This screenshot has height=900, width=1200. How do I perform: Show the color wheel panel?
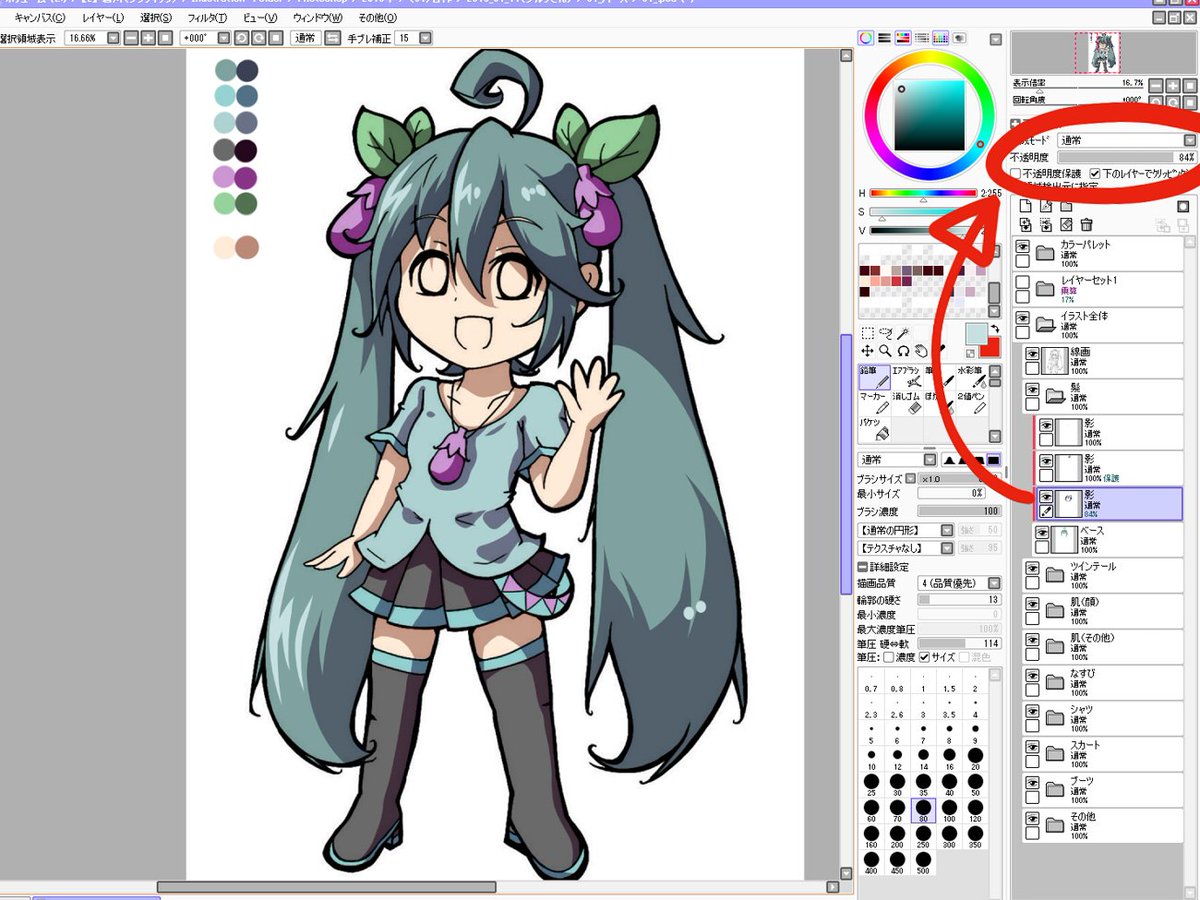pos(866,38)
